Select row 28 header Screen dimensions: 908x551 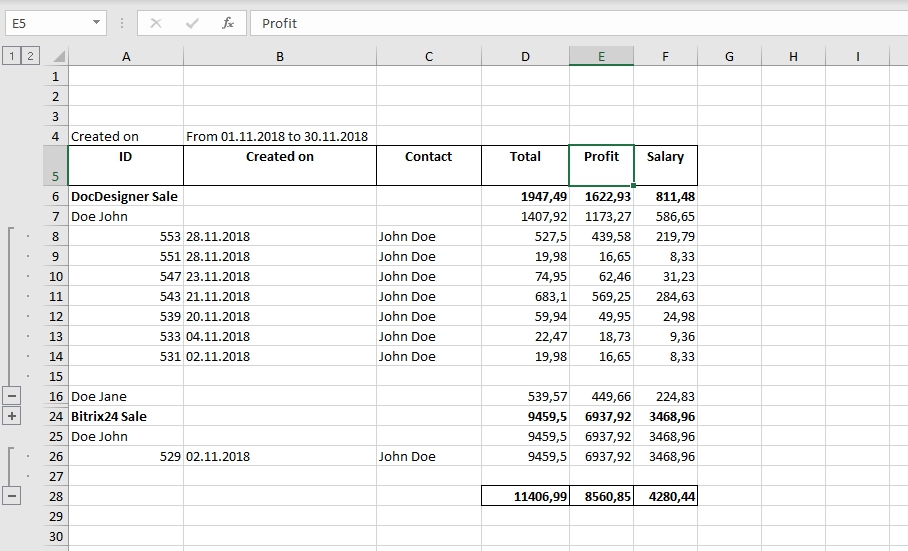tap(56, 496)
